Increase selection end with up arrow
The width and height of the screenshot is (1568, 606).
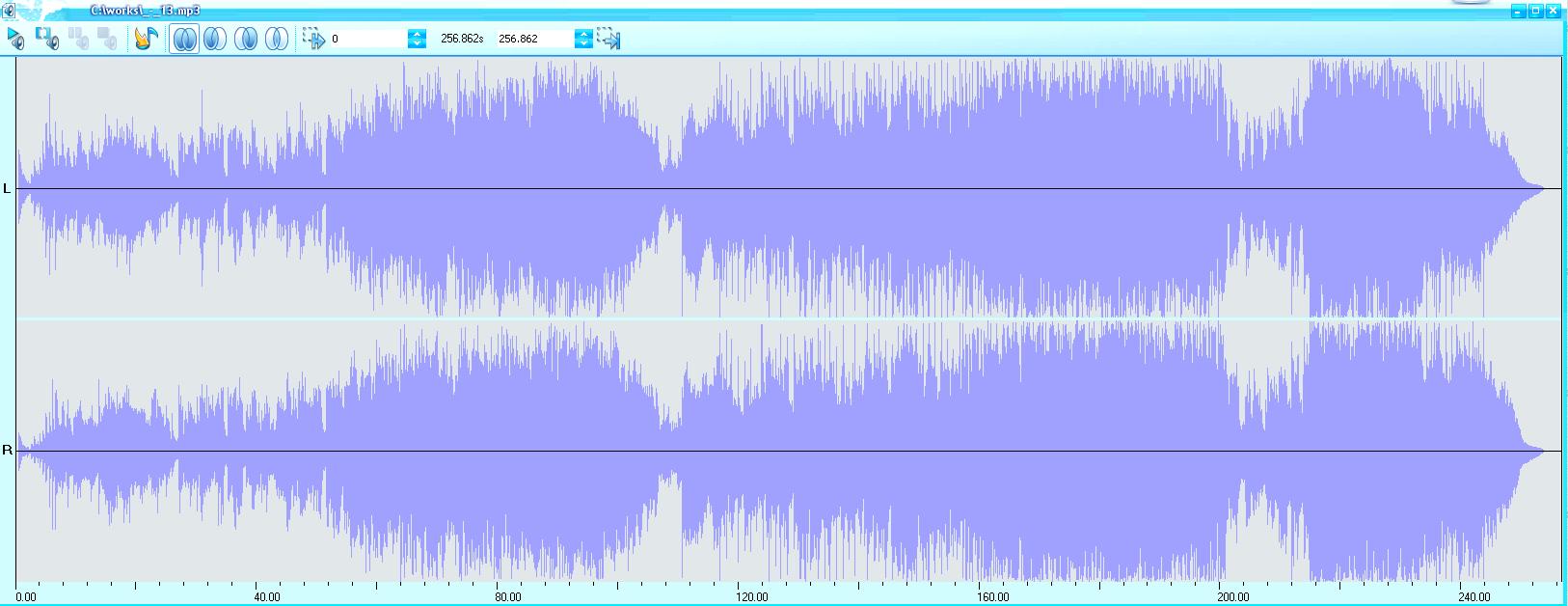tap(583, 34)
